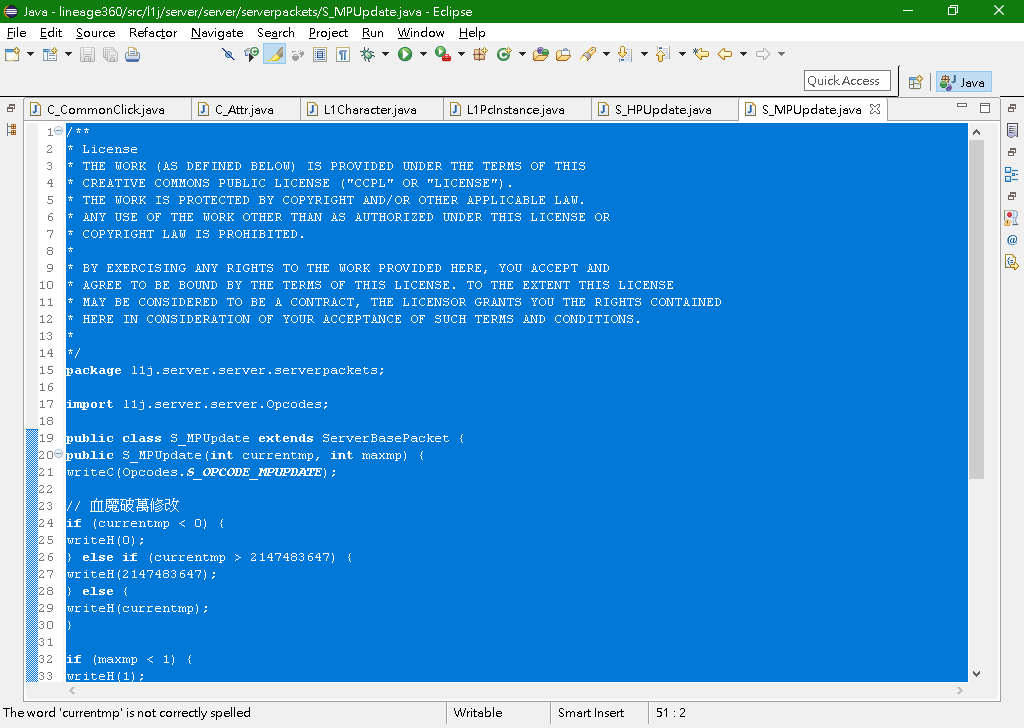Screen dimensions: 1024x728
Task: Open the Project menu
Action: (x=328, y=33)
